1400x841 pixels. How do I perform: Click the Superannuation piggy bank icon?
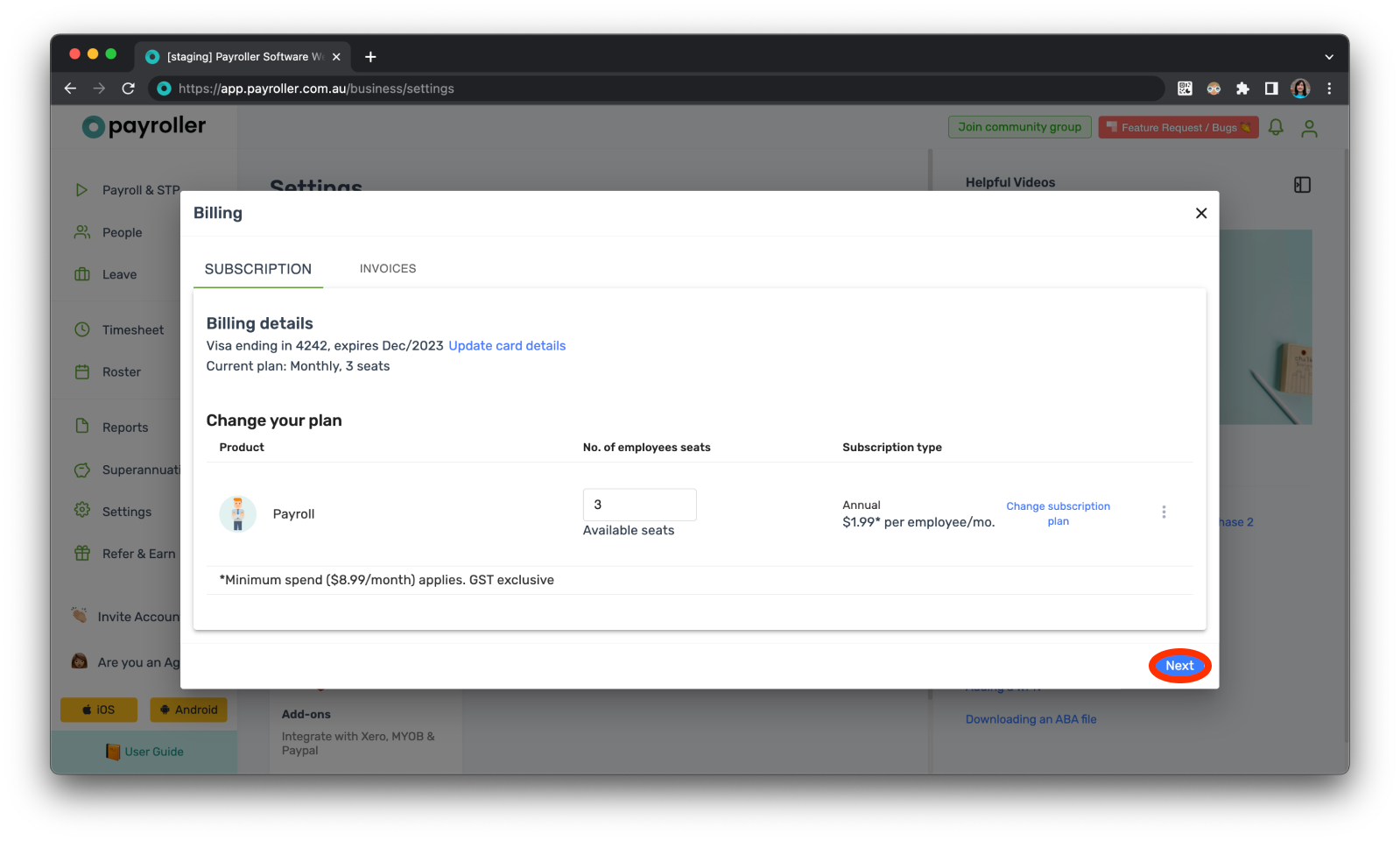pyautogui.click(x=82, y=470)
